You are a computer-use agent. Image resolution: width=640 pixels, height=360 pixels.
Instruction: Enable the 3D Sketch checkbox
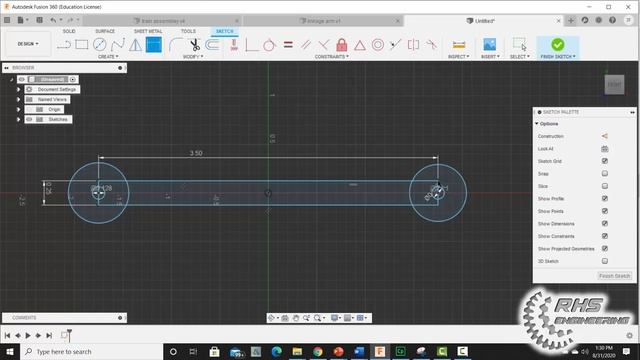(x=605, y=261)
